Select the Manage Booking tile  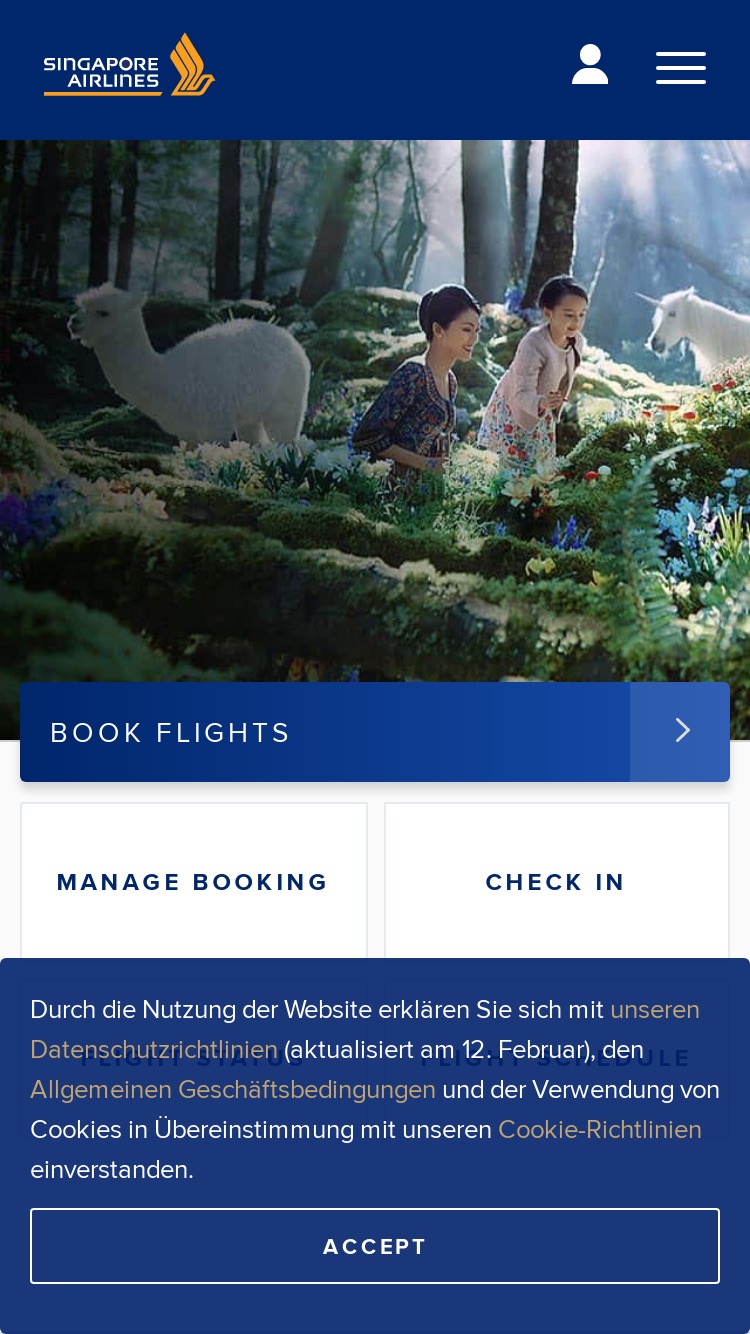point(193,881)
